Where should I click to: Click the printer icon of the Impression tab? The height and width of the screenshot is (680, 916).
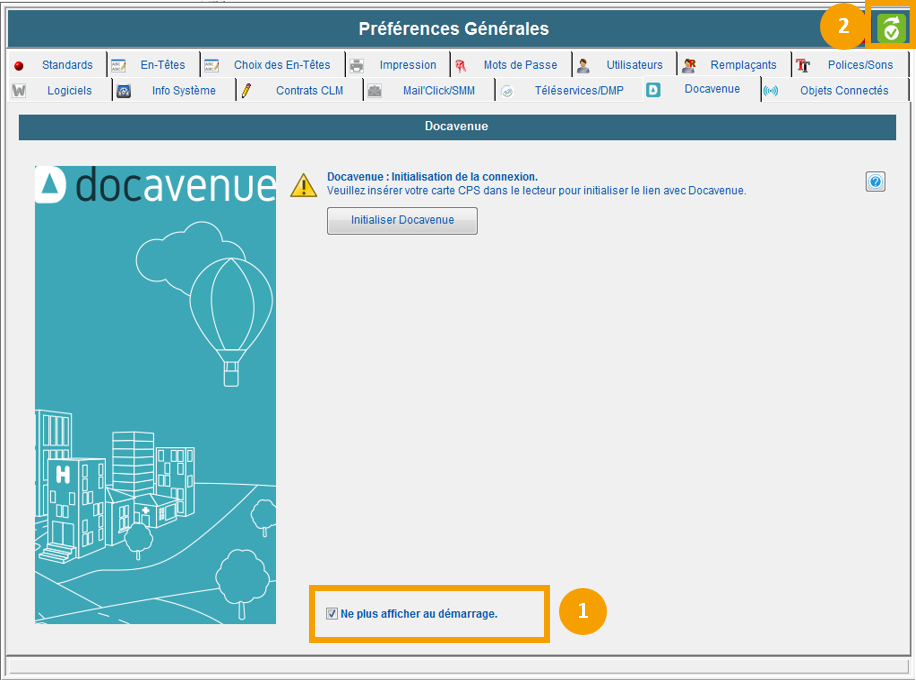357,66
